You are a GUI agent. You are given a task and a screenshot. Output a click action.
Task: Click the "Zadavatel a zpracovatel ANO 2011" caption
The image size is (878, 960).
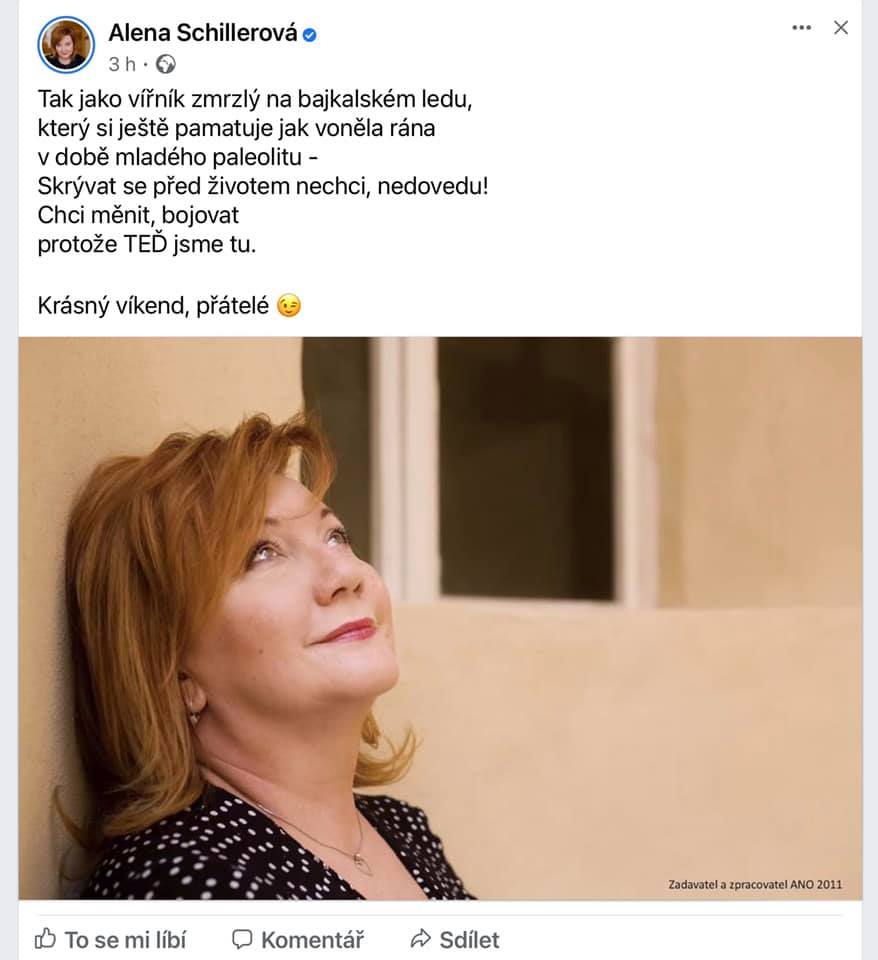(755, 884)
